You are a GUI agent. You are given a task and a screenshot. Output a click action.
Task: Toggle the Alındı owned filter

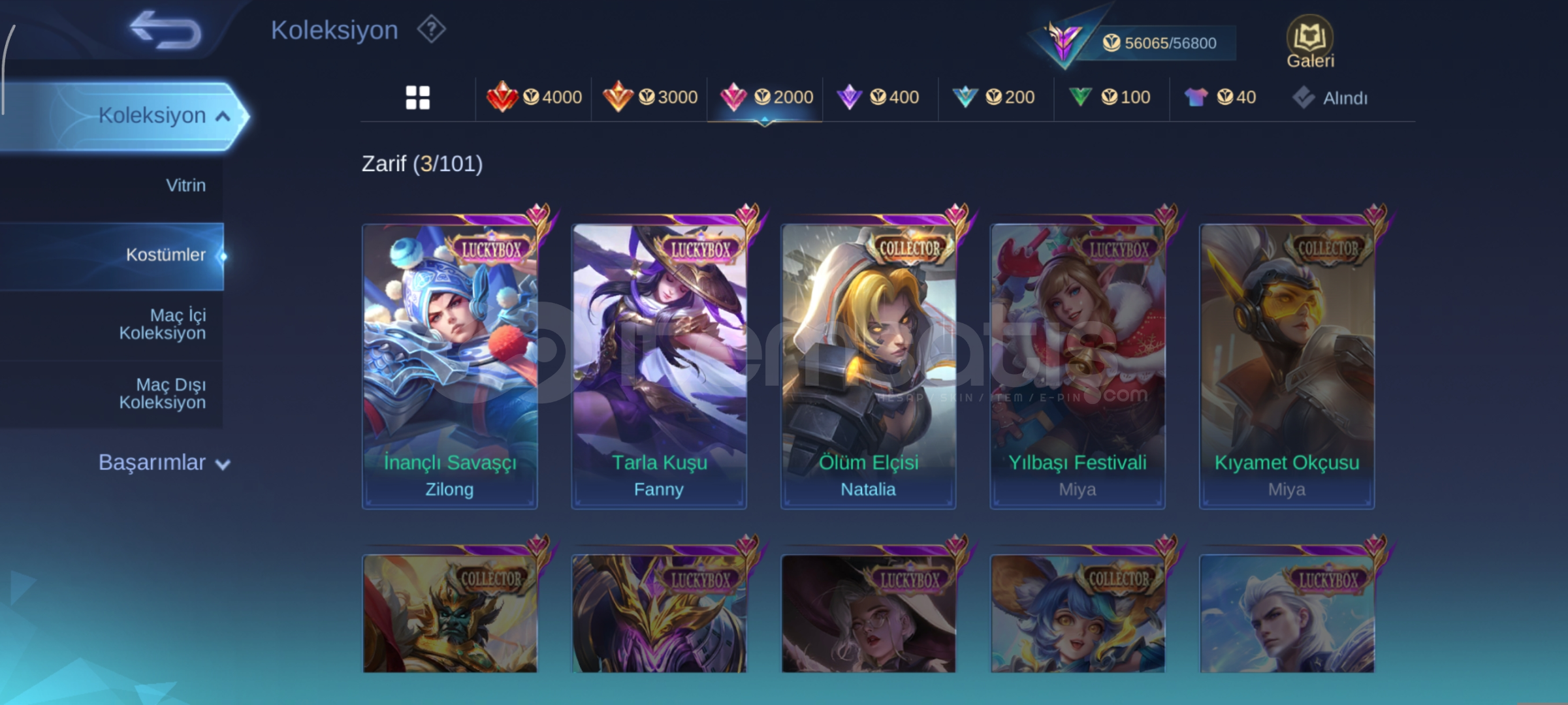click(x=1330, y=98)
